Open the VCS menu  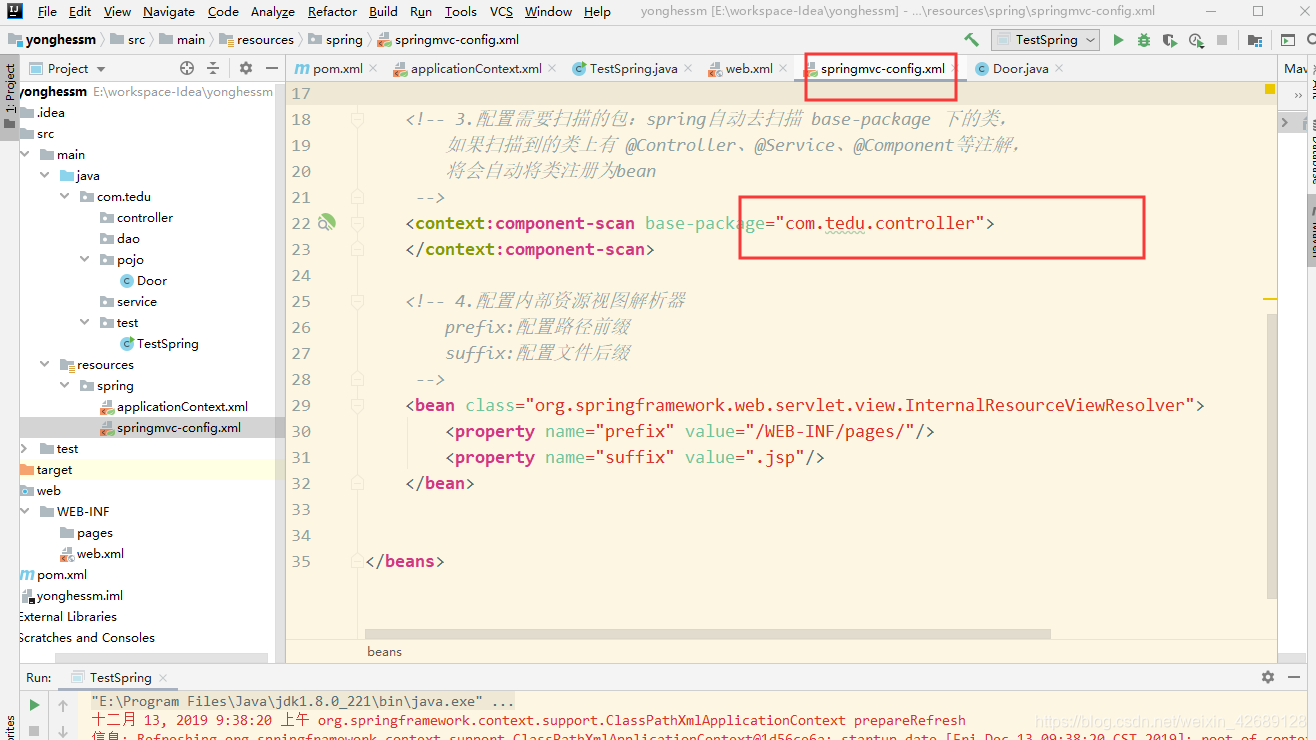[x=501, y=12]
